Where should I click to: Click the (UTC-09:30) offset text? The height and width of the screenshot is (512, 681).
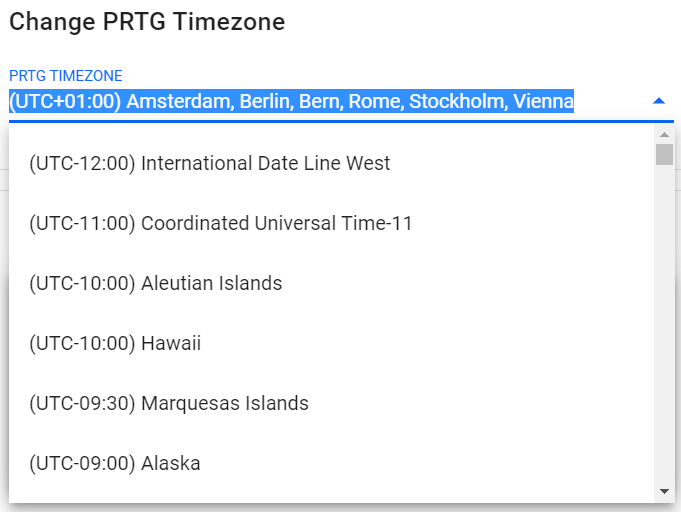(x=82, y=403)
